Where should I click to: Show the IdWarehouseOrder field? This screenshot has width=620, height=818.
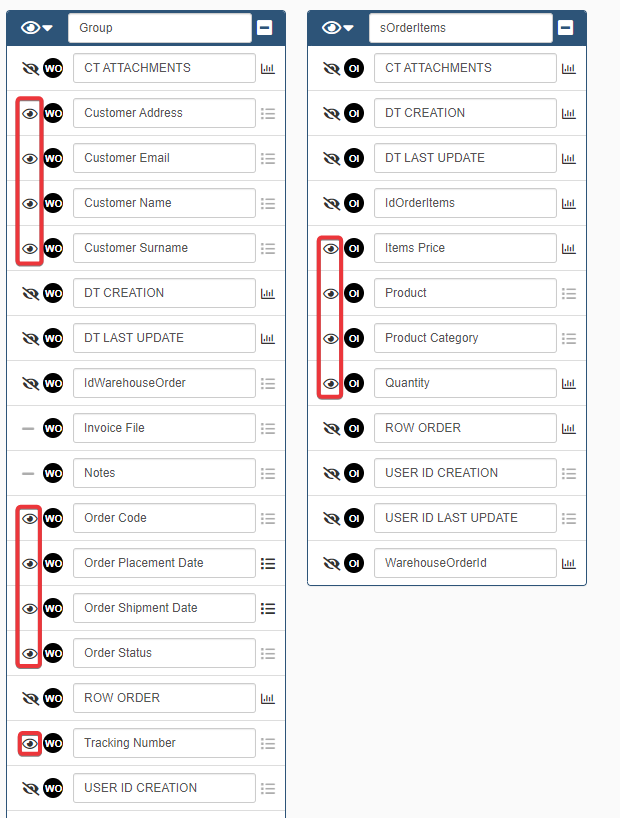(x=30, y=383)
